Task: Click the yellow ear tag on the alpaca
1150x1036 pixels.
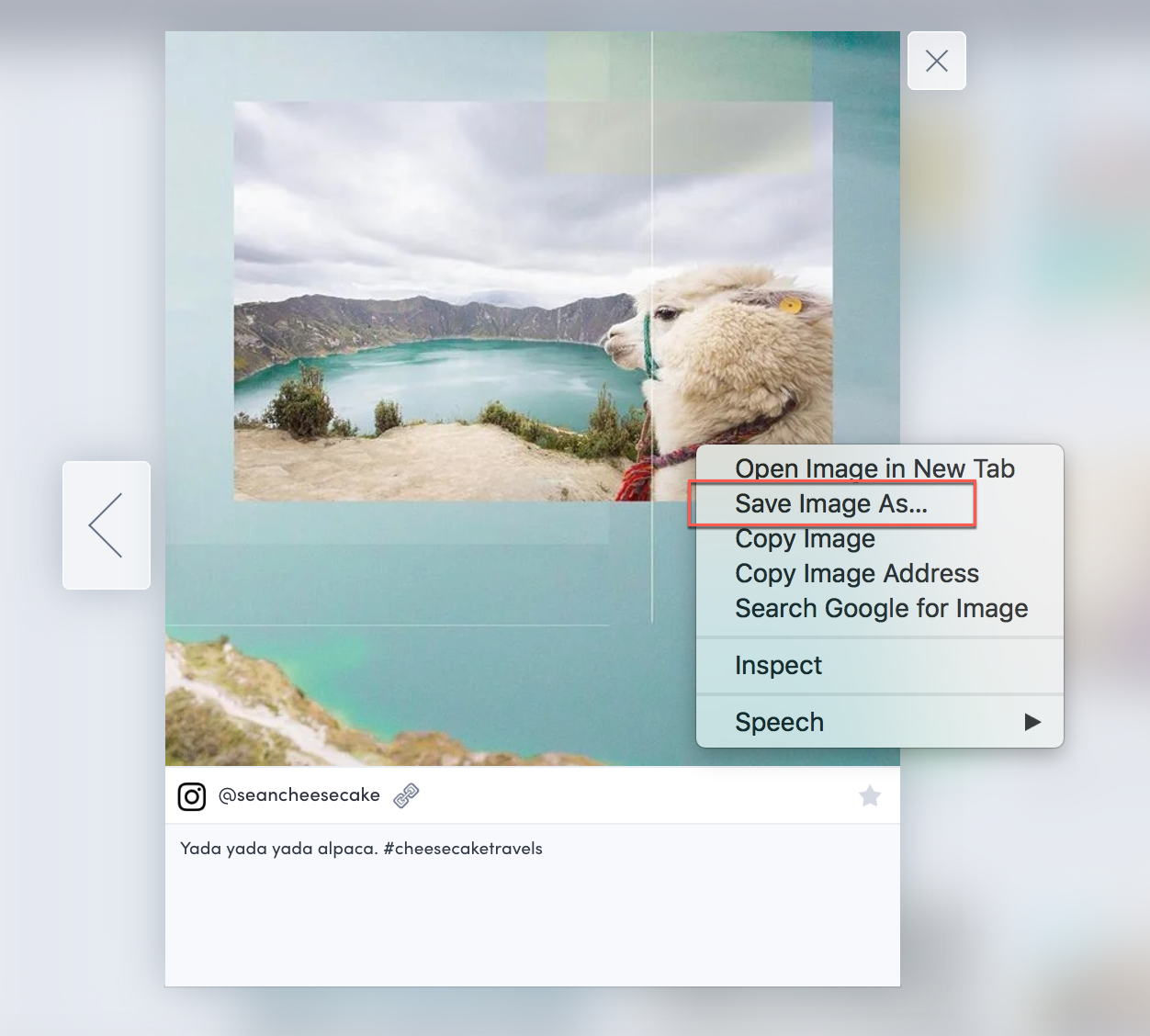Action: click(x=790, y=304)
